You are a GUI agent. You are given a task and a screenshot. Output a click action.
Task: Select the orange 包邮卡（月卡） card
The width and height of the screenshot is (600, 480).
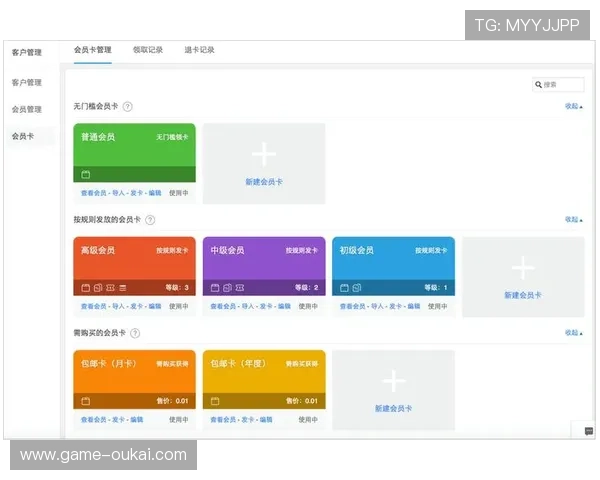point(134,379)
